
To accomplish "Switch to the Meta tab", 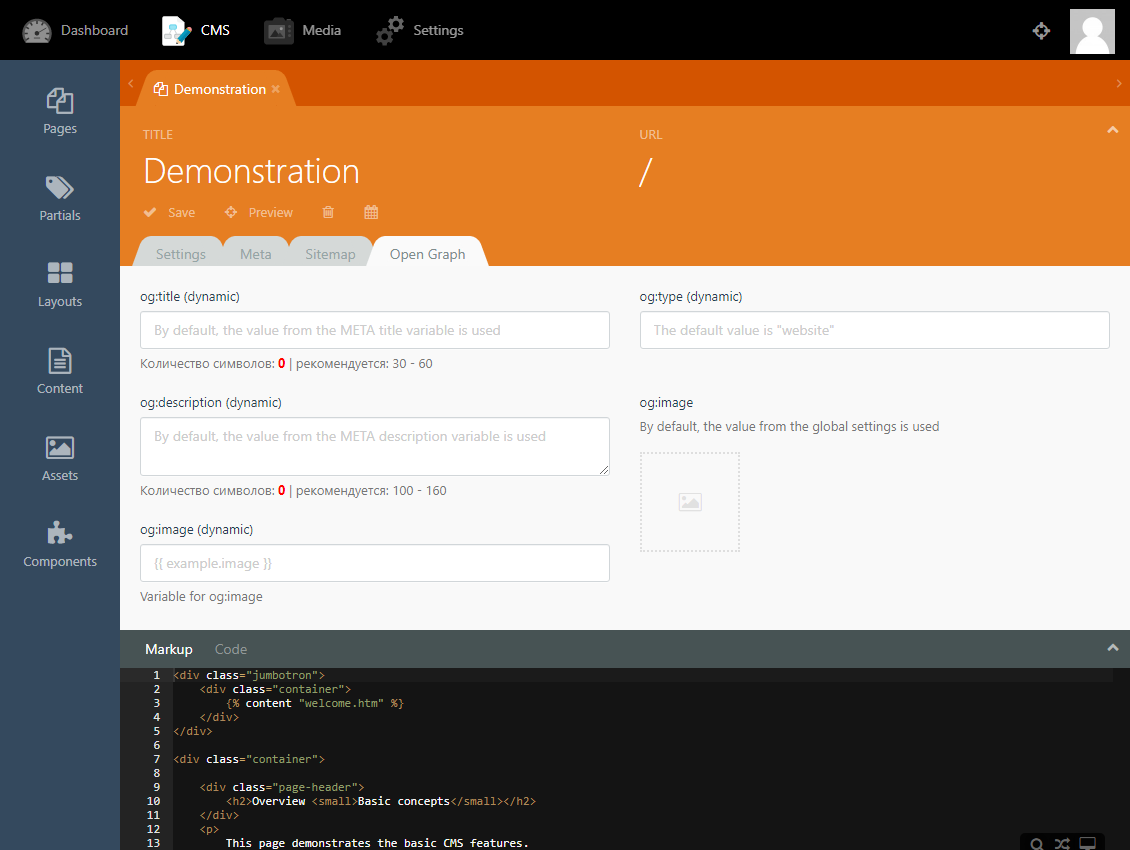I will click(256, 254).
